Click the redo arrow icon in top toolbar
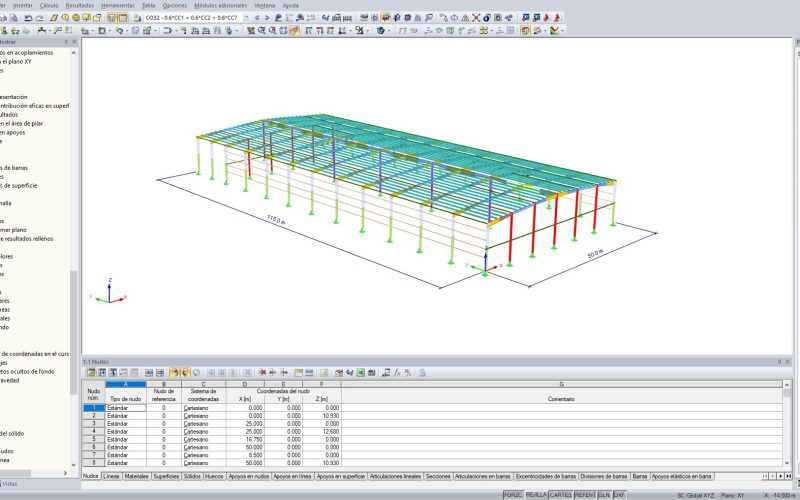This screenshot has width=800, height=500. pyautogui.click(x=39, y=18)
